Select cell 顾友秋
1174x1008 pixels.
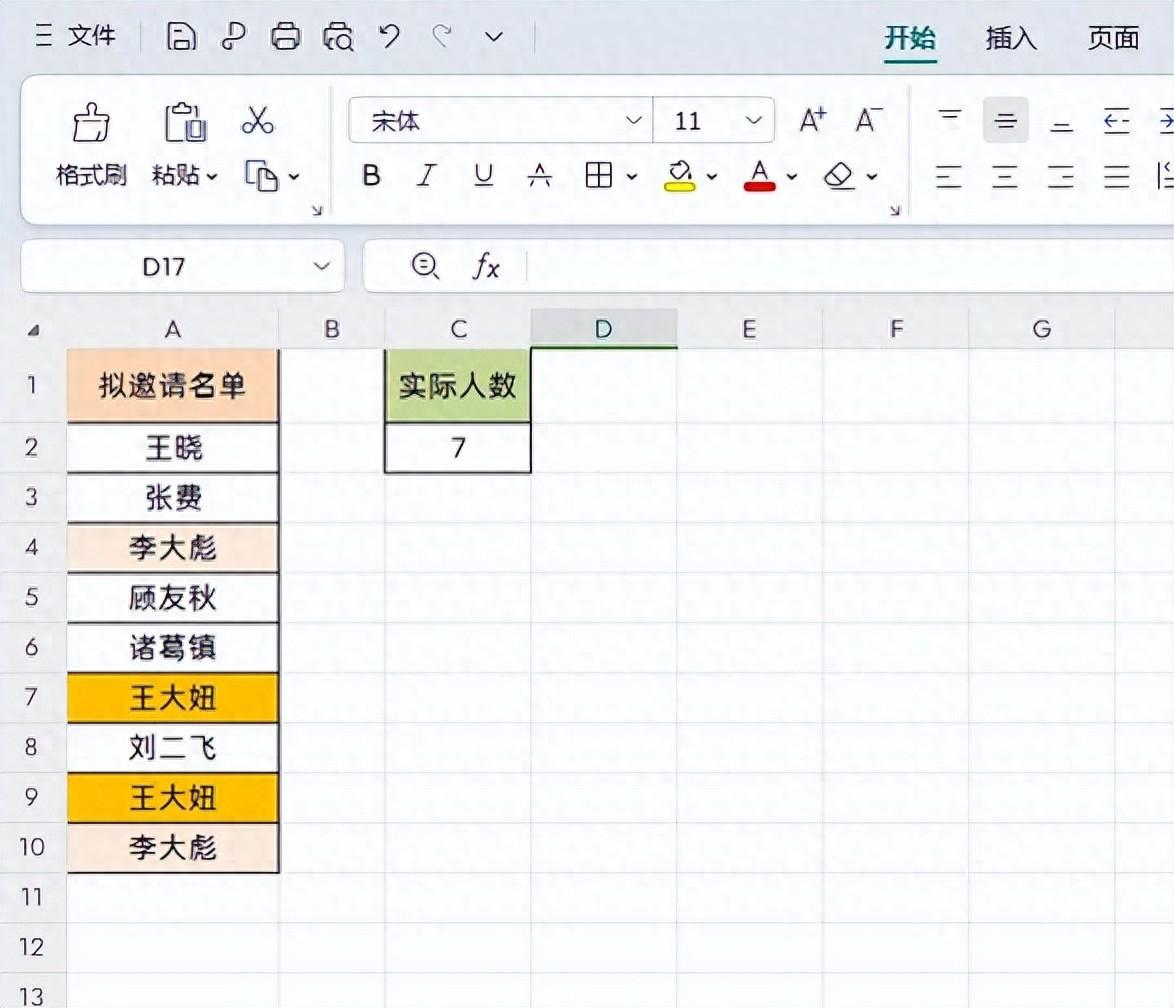pos(173,598)
